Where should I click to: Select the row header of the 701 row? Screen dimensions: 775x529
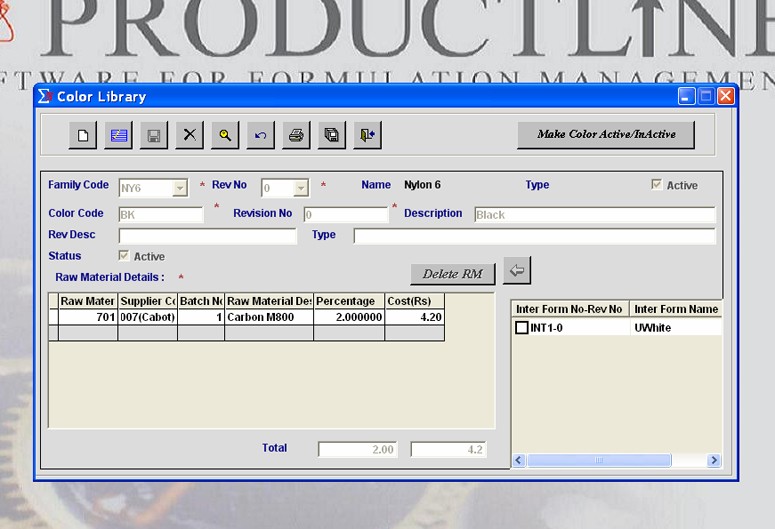click(x=53, y=317)
